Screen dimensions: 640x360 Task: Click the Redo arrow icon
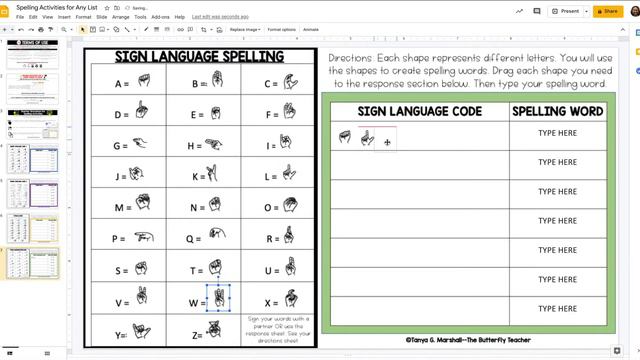point(31,30)
